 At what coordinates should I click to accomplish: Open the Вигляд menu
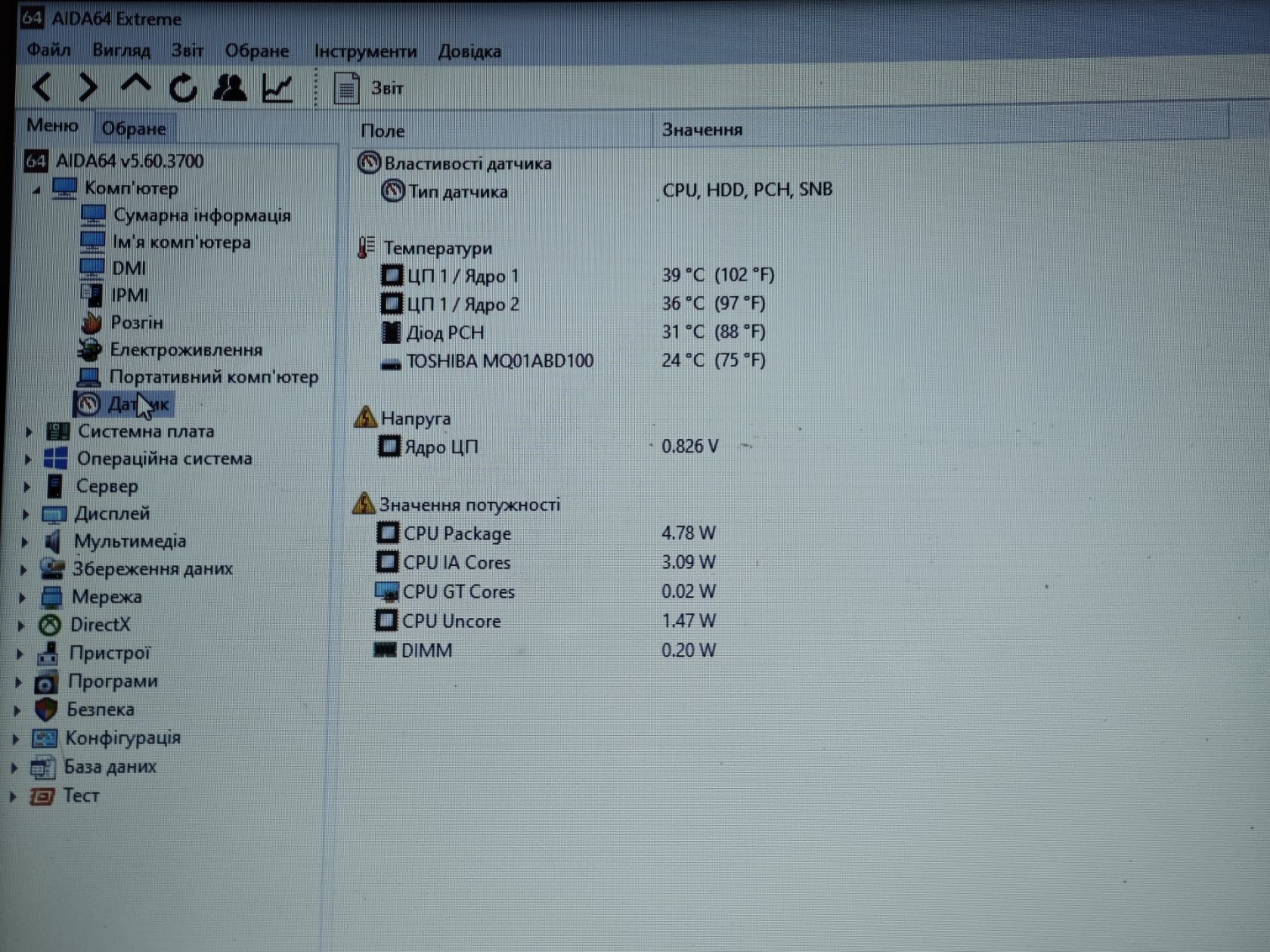pos(121,51)
